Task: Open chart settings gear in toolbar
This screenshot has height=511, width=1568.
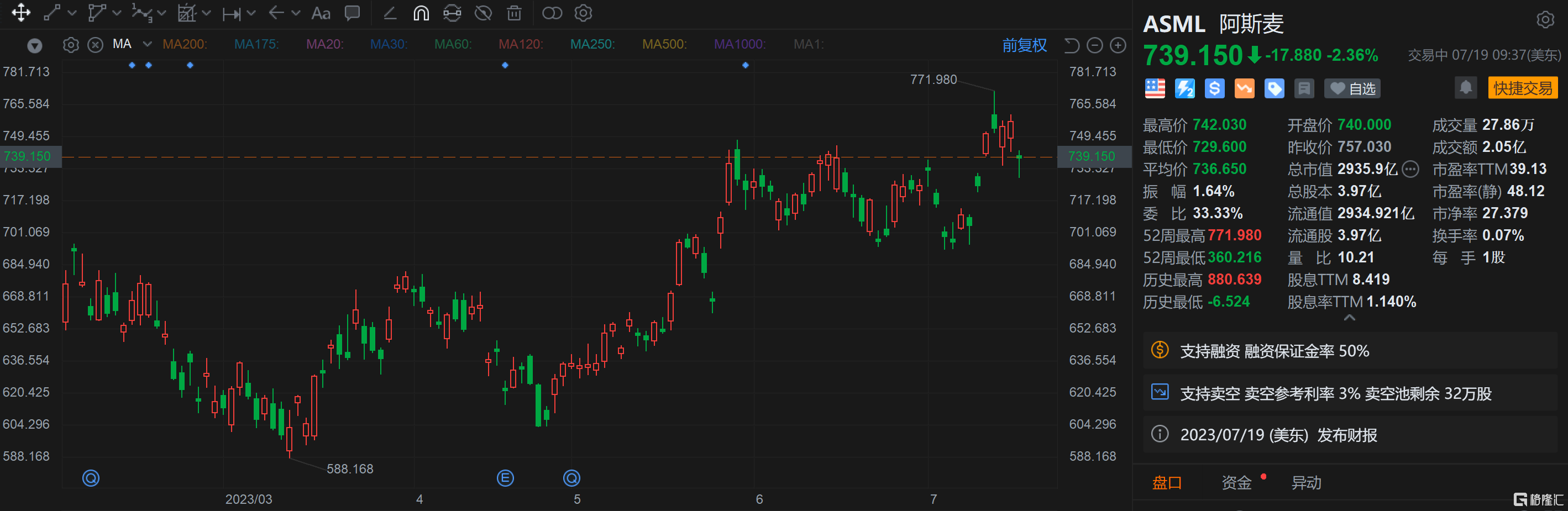Action: 583,13
